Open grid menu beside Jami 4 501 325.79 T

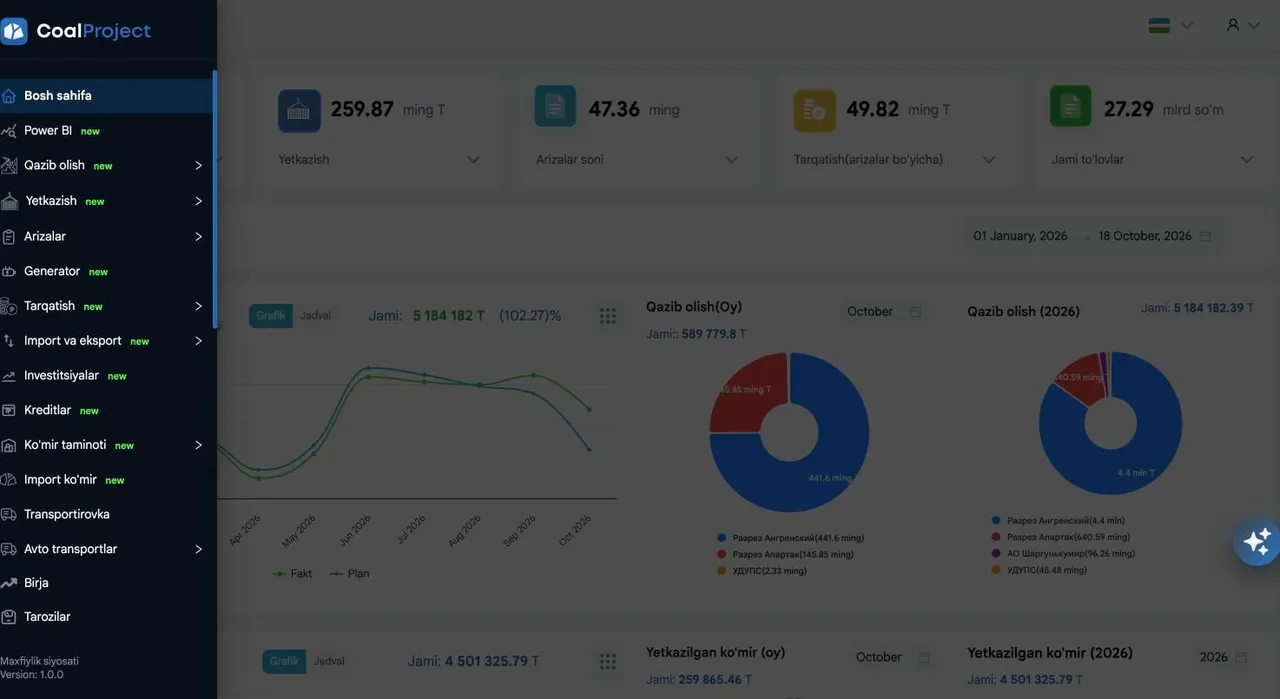tap(608, 662)
